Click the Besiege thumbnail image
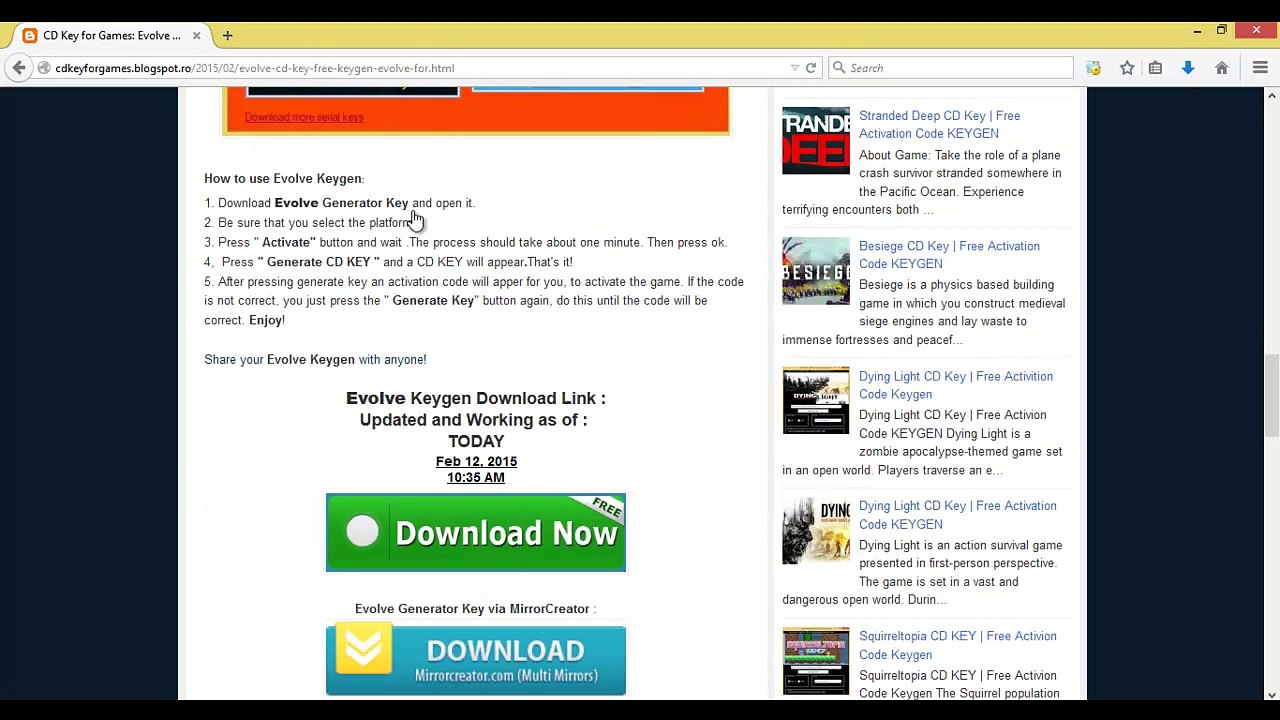 coord(816,271)
